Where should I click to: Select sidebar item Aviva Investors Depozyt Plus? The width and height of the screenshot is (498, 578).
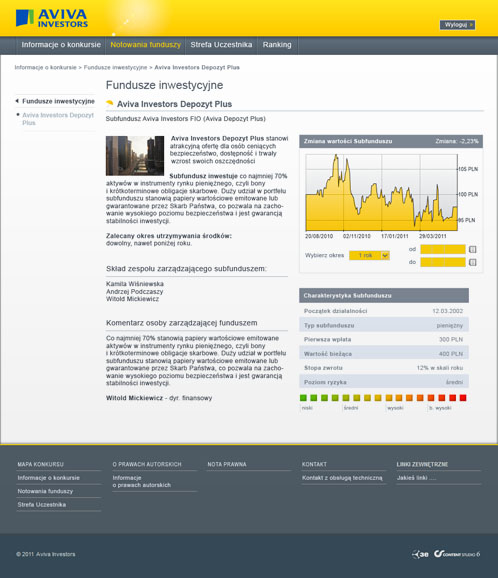point(58,119)
